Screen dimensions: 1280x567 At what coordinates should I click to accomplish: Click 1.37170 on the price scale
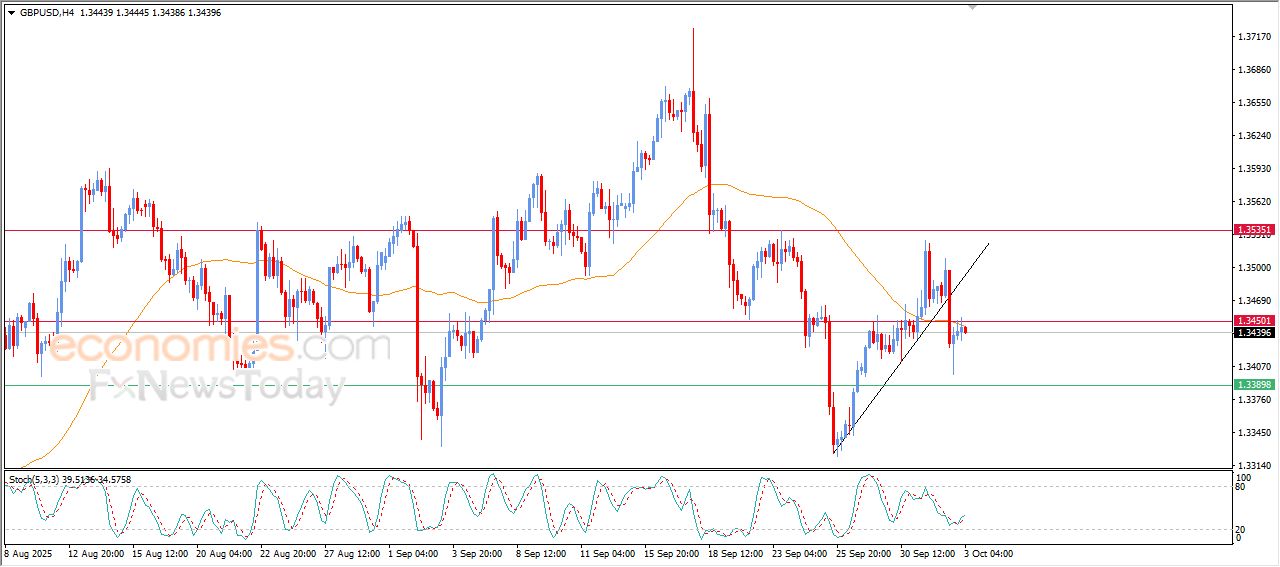[1253, 37]
